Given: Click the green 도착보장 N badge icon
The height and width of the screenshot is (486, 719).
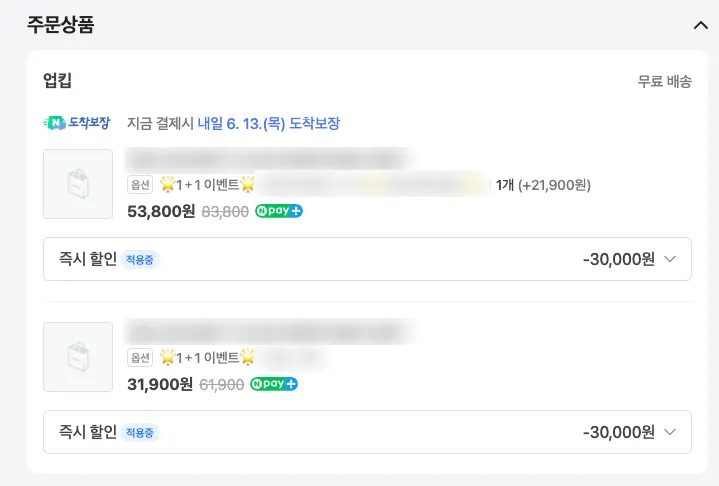Looking at the screenshot, I should 77,123.
